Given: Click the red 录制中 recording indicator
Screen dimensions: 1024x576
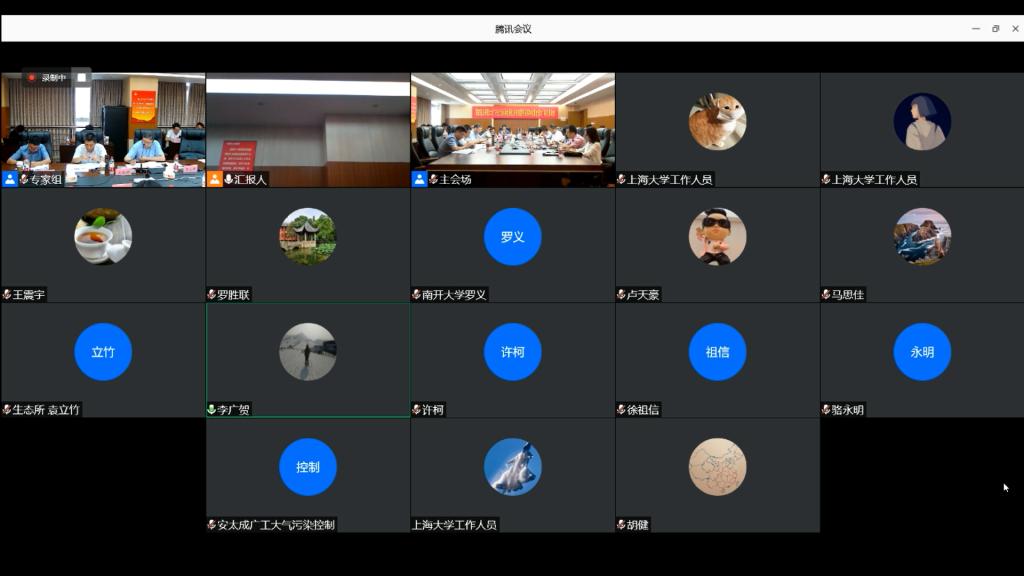Looking at the screenshot, I should tap(47, 77).
